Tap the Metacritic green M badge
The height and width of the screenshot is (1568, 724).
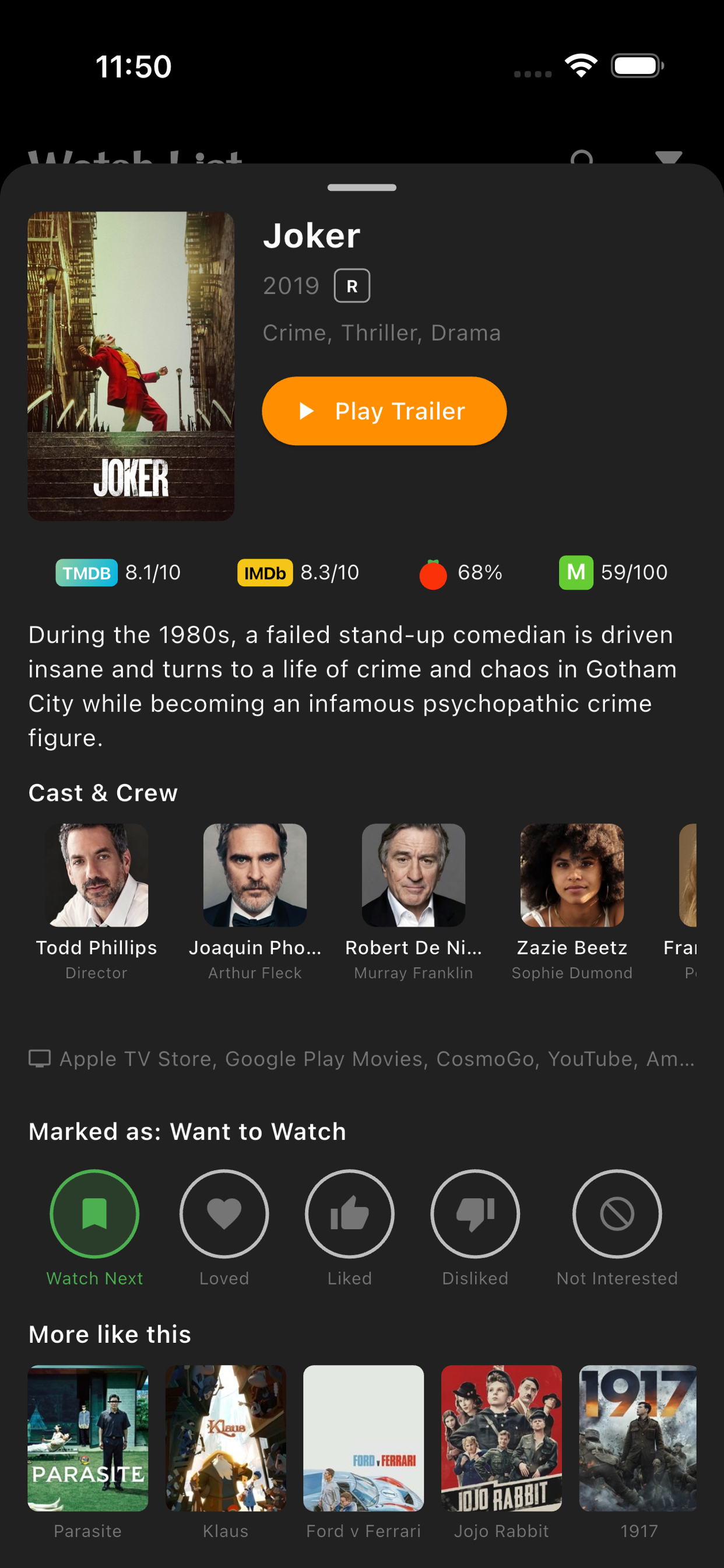click(x=575, y=572)
